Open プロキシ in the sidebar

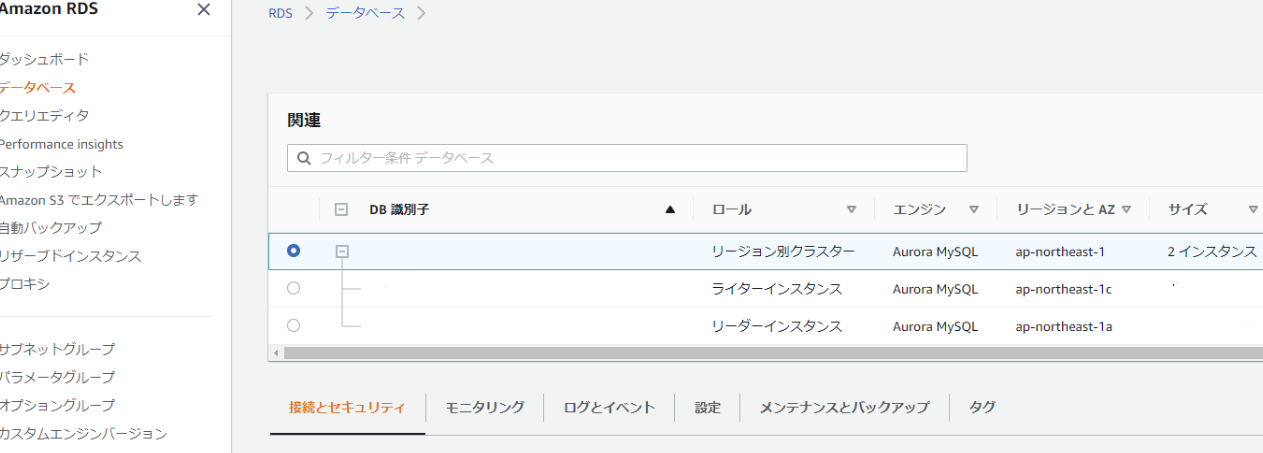tap(24, 284)
